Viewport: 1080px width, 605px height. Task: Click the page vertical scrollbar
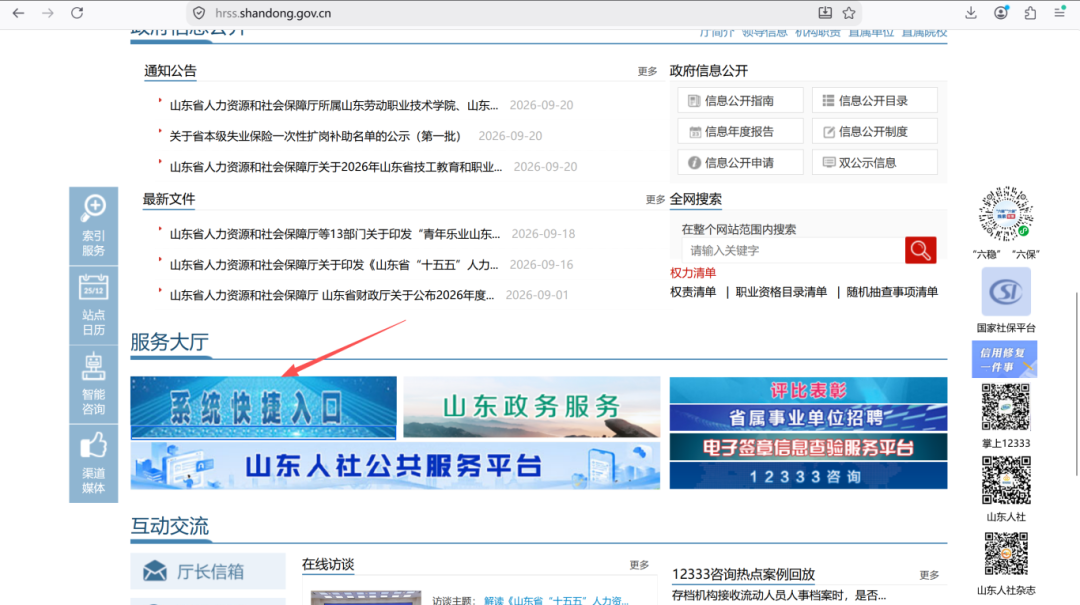point(1077,384)
